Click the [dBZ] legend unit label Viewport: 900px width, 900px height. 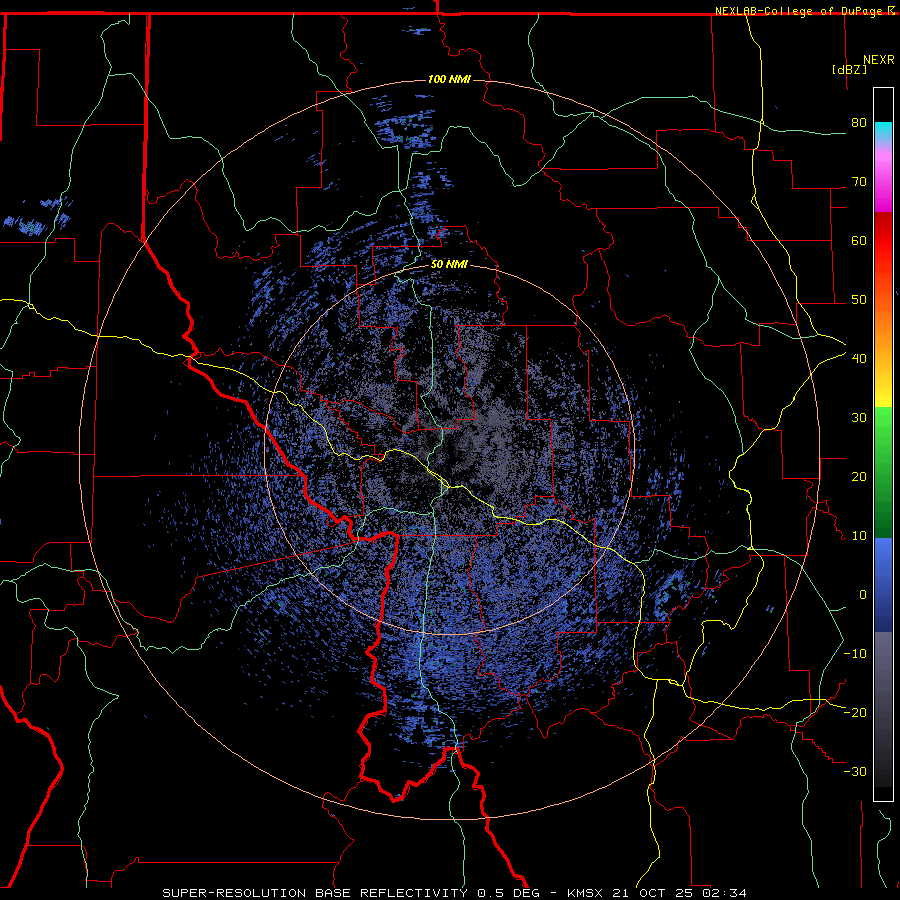pos(849,69)
